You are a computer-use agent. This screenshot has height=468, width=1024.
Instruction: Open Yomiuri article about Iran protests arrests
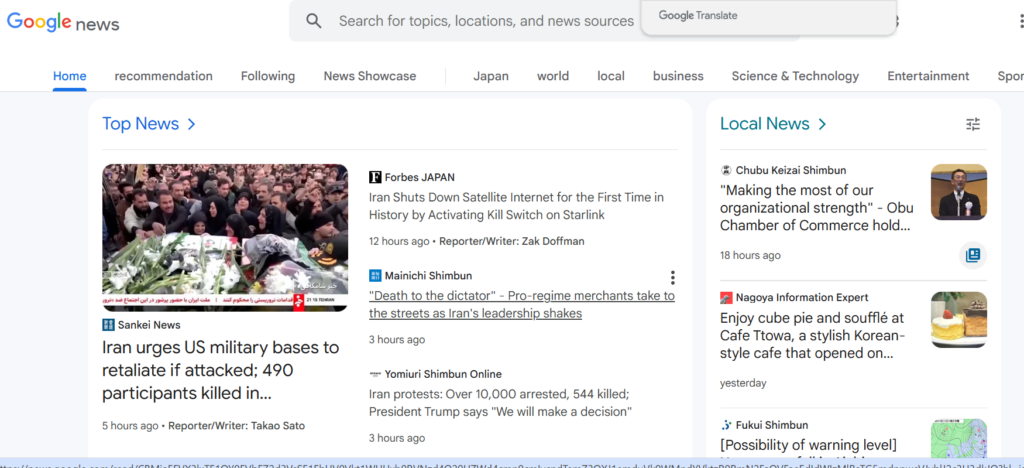click(500, 403)
